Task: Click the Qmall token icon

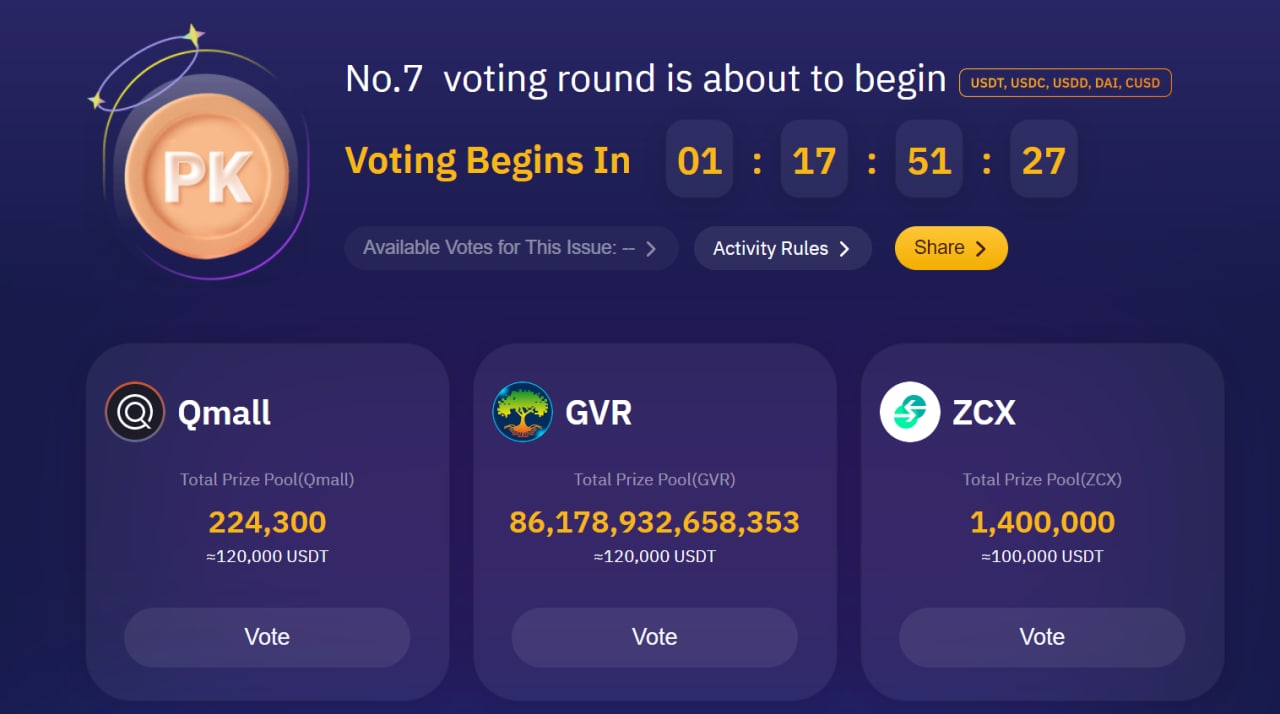Action: (x=135, y=412)
